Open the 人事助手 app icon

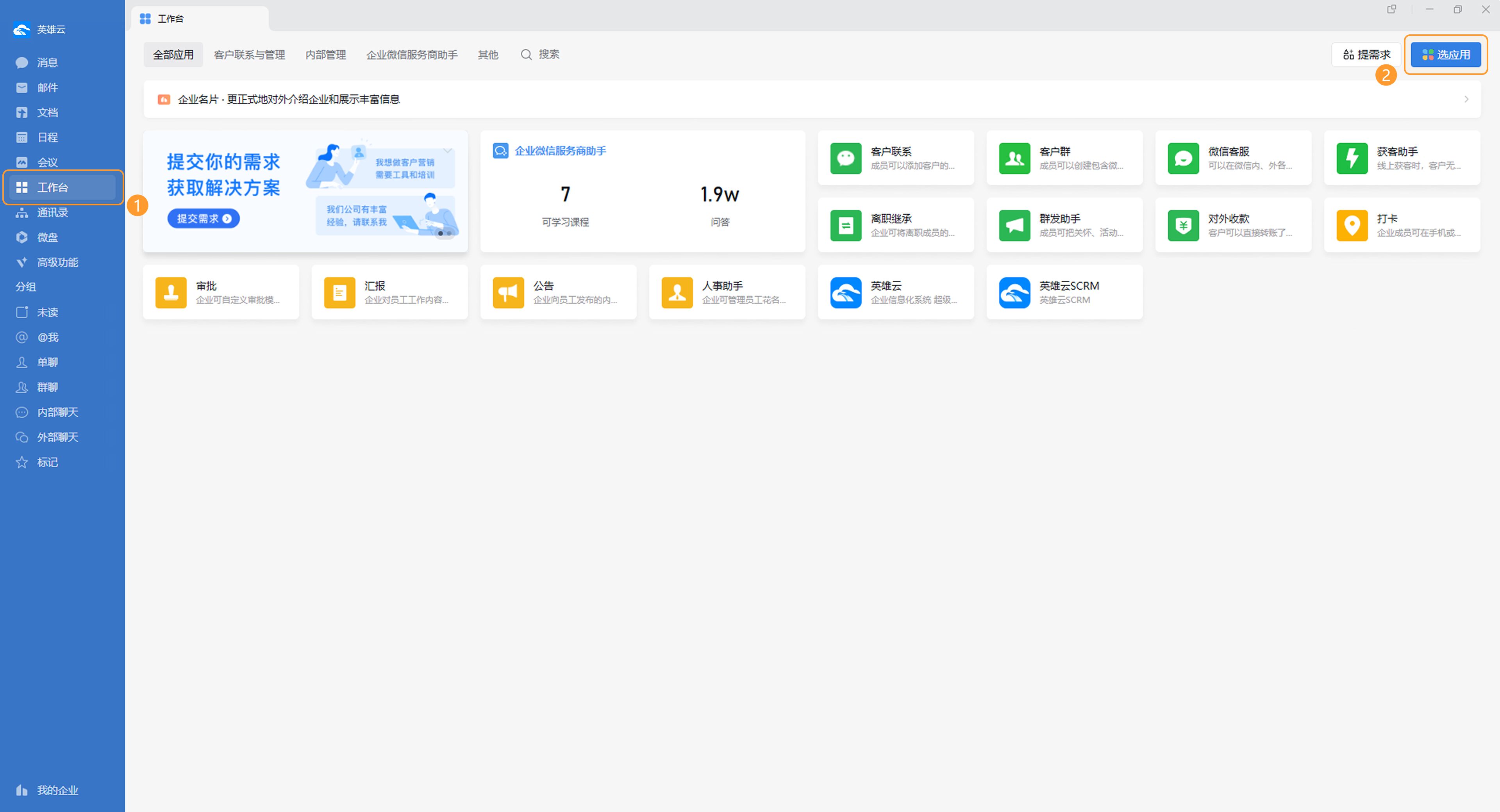point(677,292)
